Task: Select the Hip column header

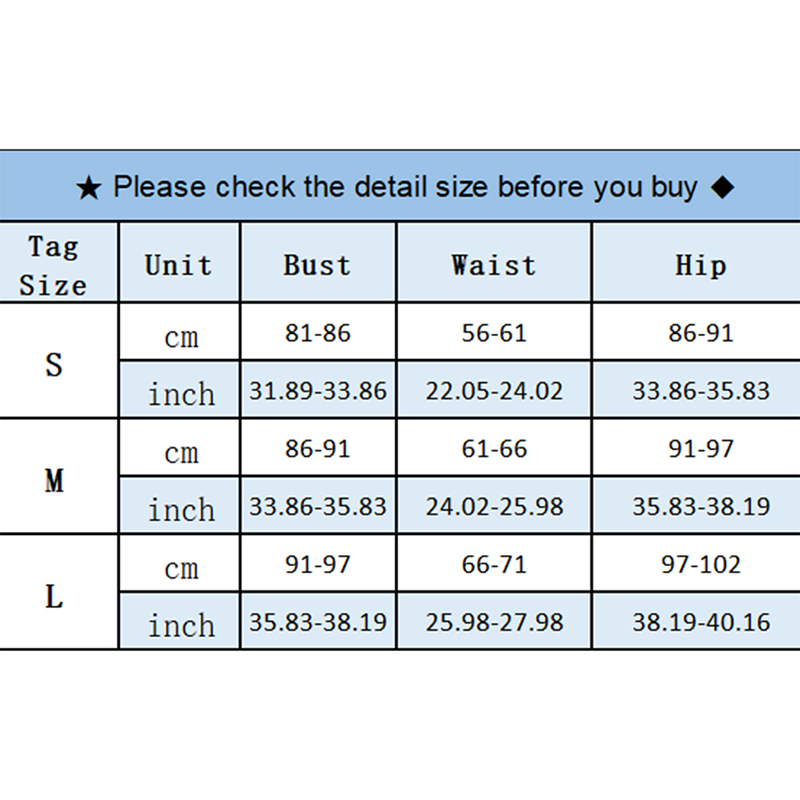Action: [700, 265]
